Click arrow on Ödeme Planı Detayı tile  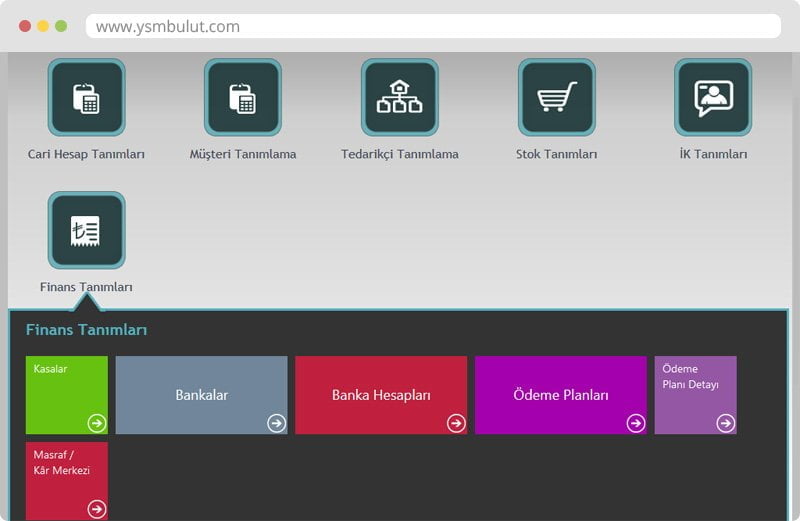[725, 423]
